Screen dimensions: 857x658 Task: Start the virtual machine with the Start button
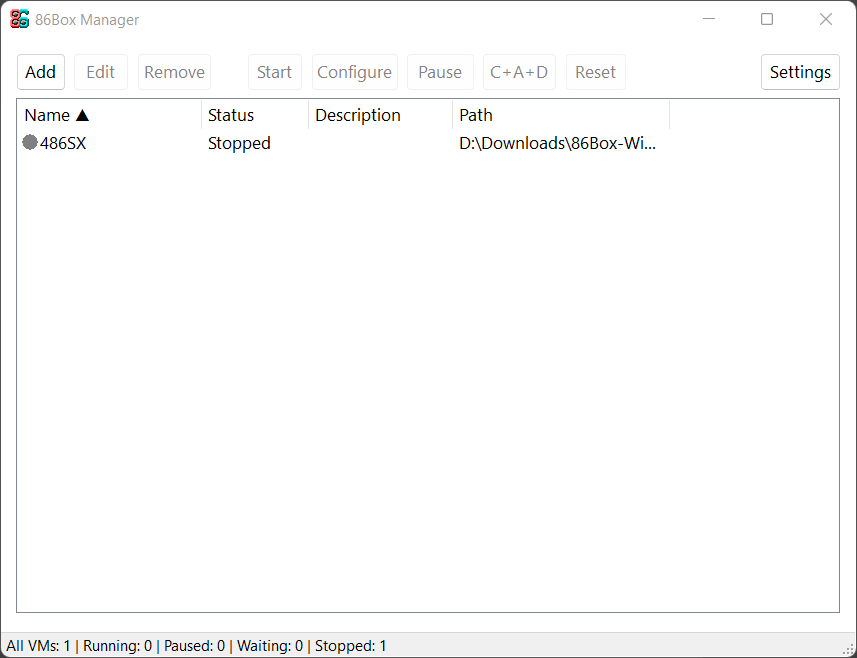pos(274,72)
